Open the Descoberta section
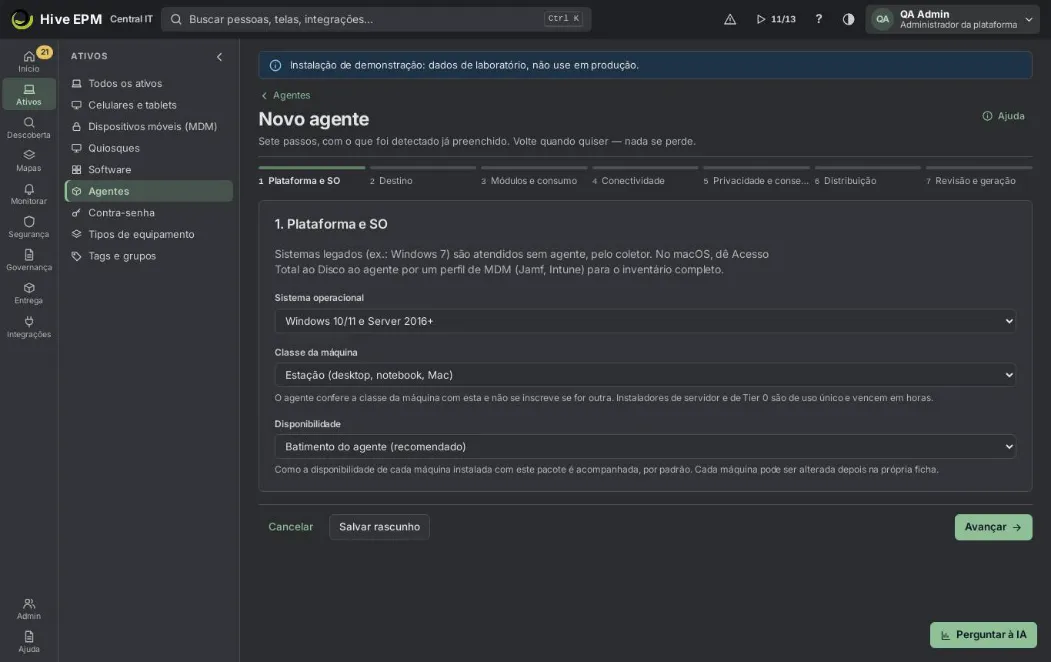1051x662 pixels. point(29,127)
